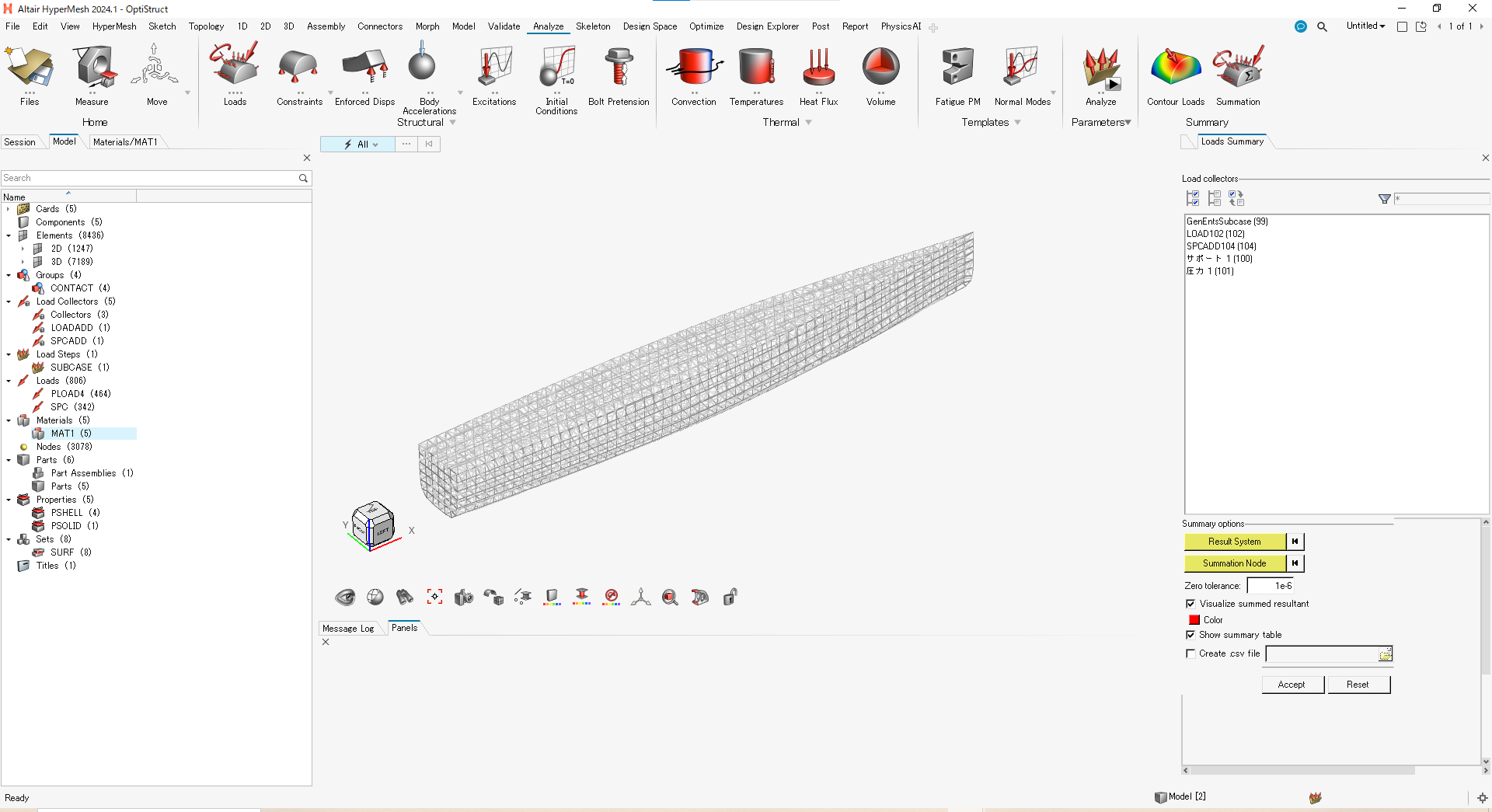Click the Summation Node button

(x=1234, y=563)
